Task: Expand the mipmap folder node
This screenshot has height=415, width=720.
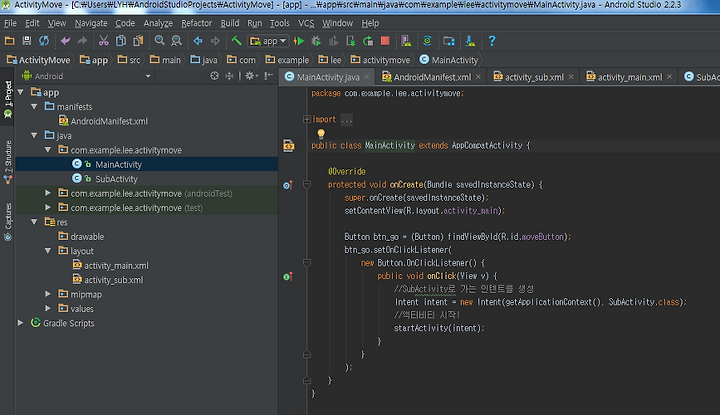Action: [x=48, y=294]
